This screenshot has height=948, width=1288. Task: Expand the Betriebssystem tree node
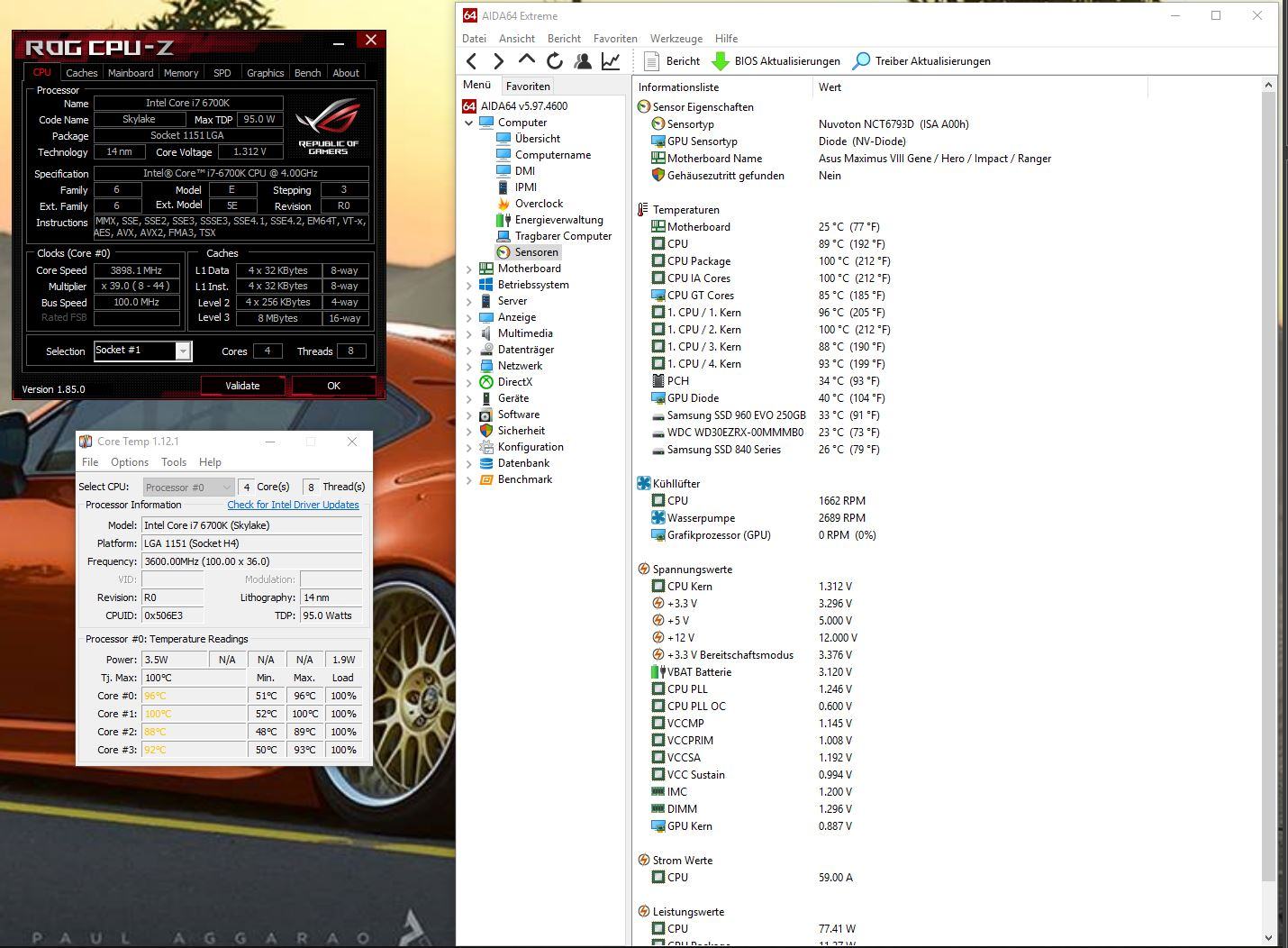(469, 285)
